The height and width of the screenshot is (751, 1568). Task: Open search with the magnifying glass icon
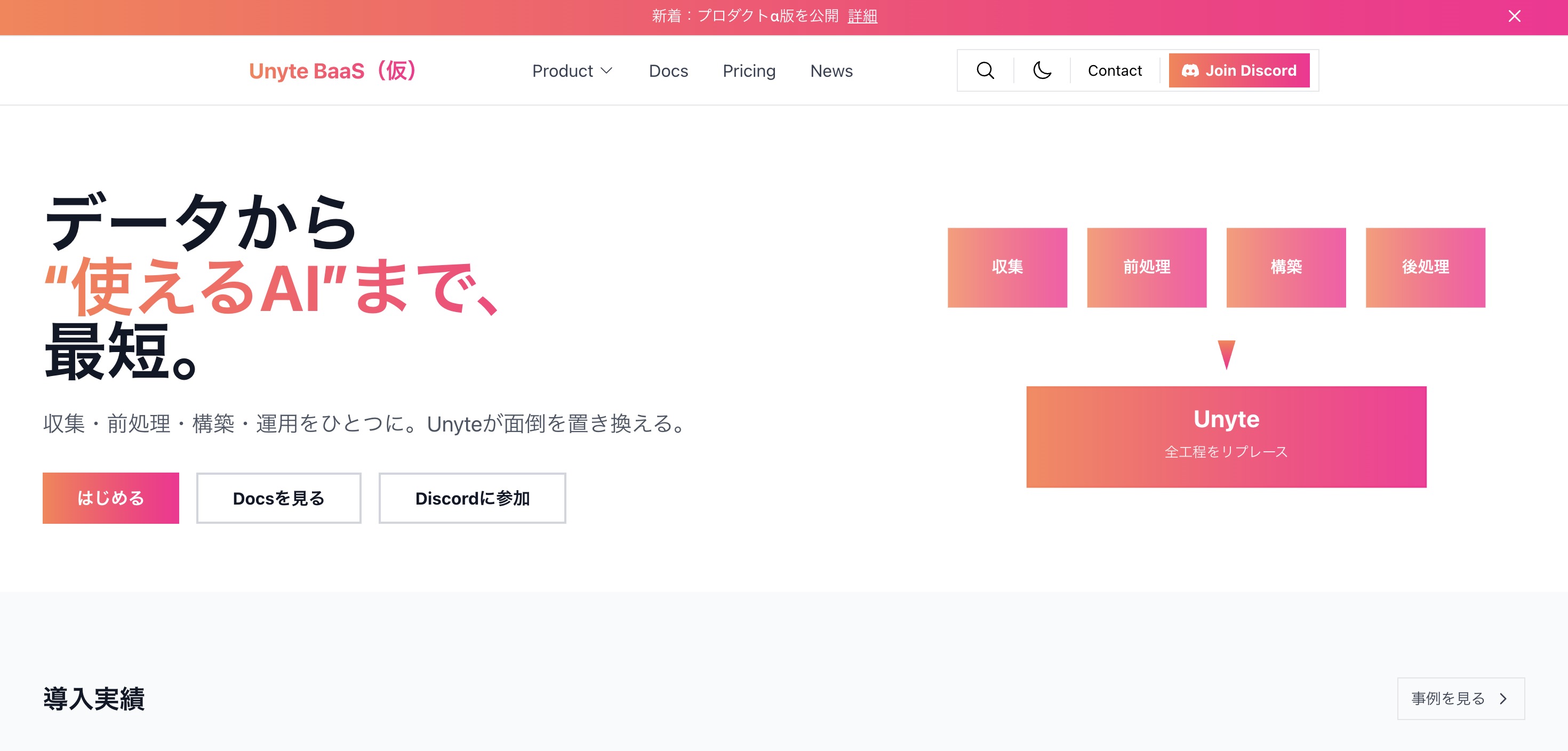point(985,70)
